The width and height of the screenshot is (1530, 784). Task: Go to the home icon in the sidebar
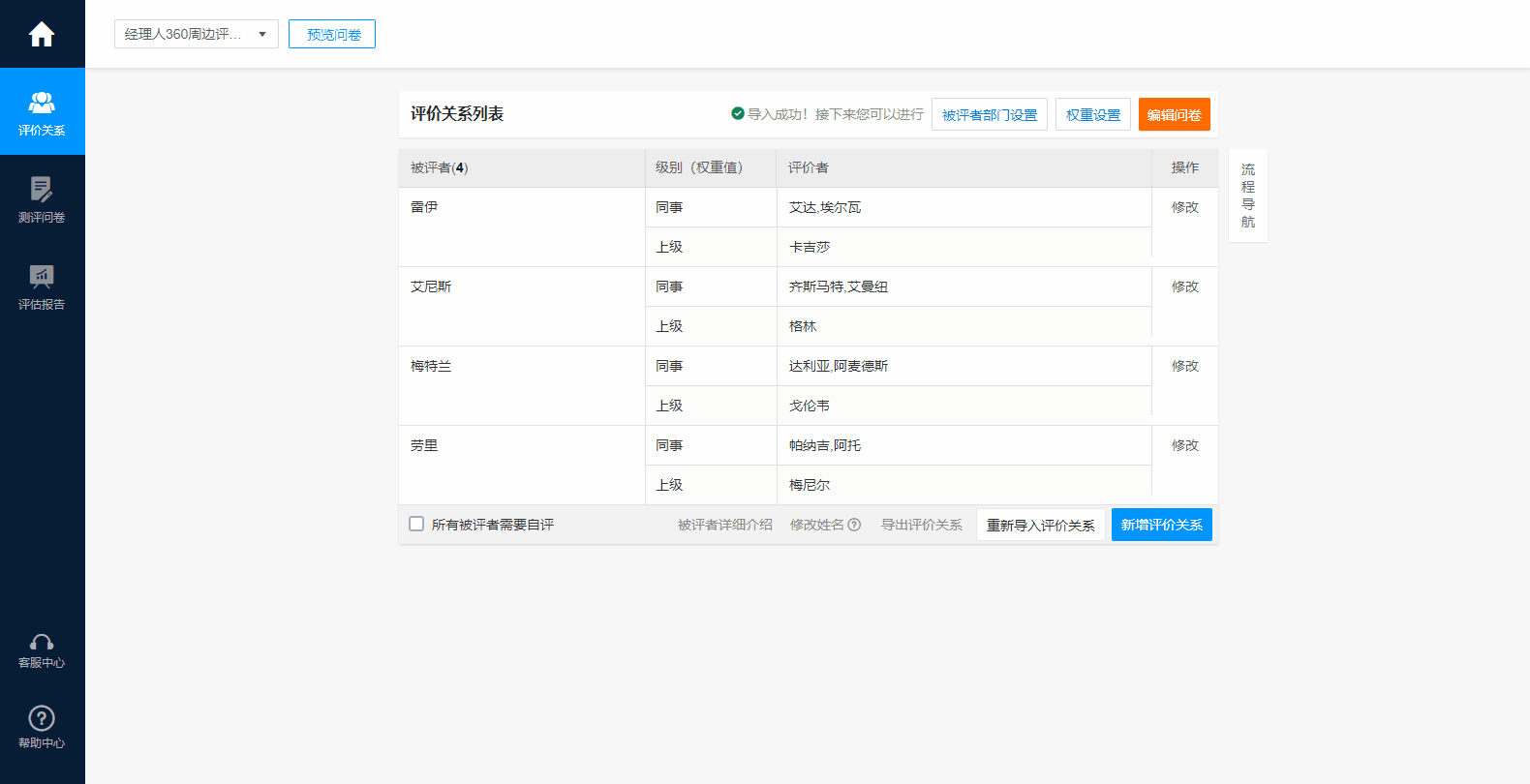[42, 34]
